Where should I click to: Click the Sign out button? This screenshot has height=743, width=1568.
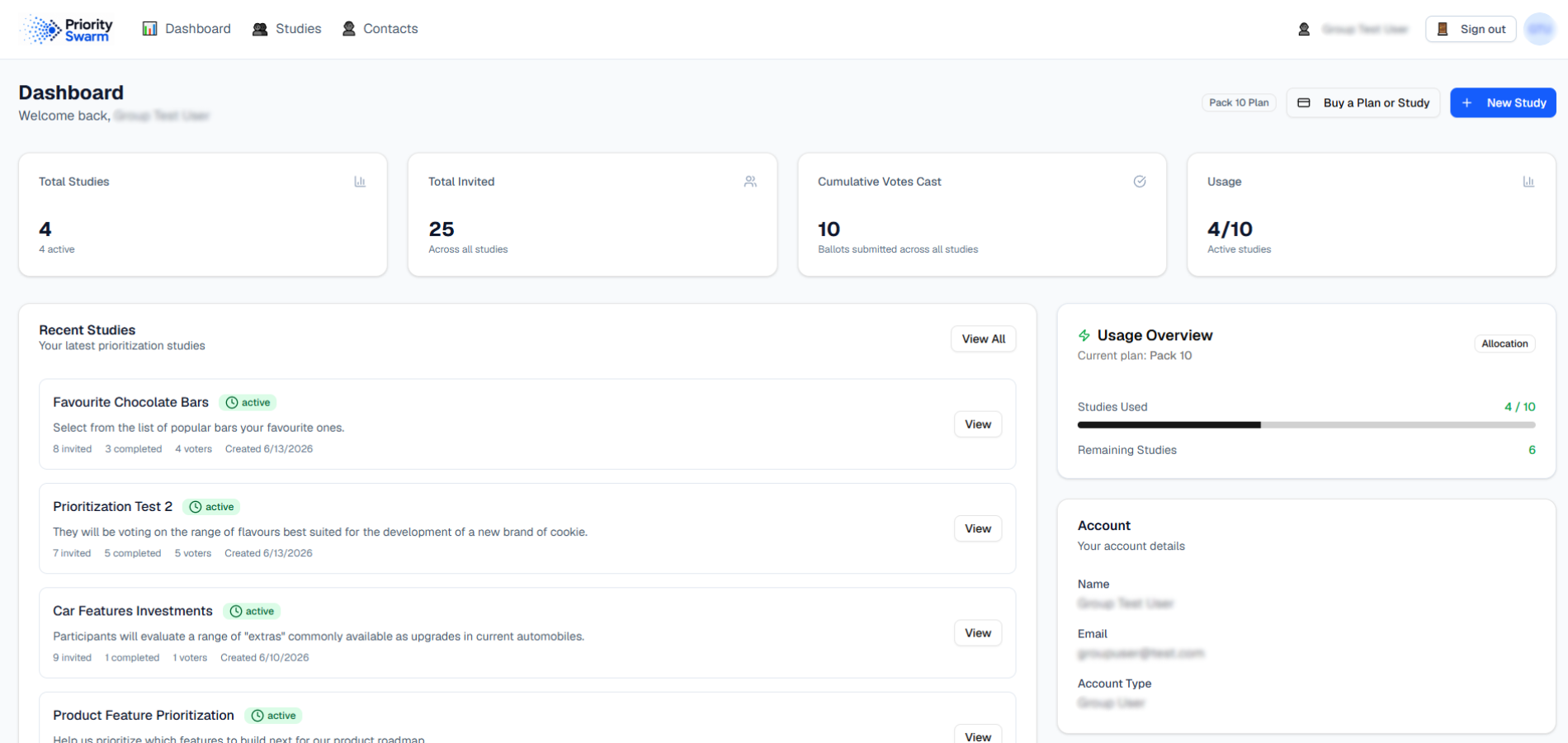pyautogui.click(x=1471, y=29)
